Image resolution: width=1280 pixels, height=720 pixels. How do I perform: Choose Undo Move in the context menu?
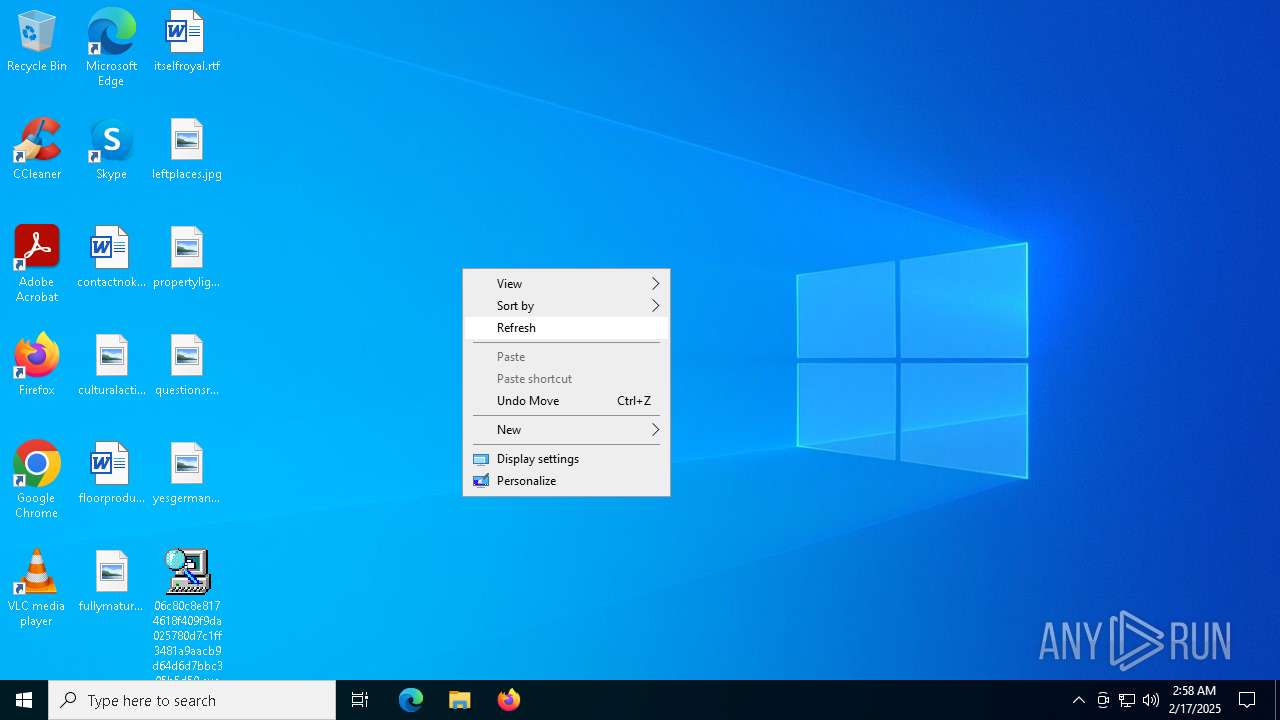[x=566, y=401]
